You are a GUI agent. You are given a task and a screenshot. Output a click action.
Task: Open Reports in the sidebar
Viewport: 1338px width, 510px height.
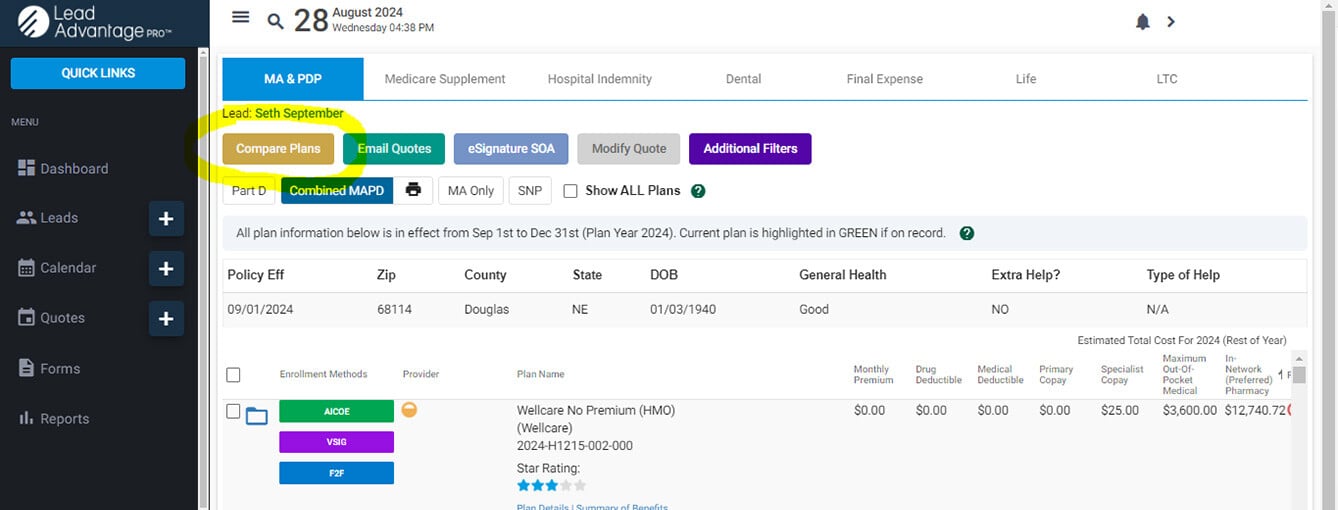(54, 419)
